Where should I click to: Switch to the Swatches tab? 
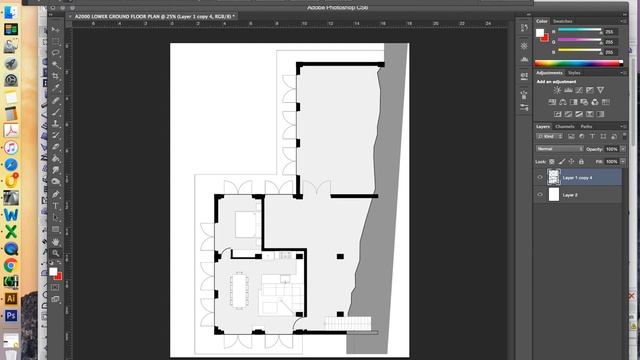562,21
